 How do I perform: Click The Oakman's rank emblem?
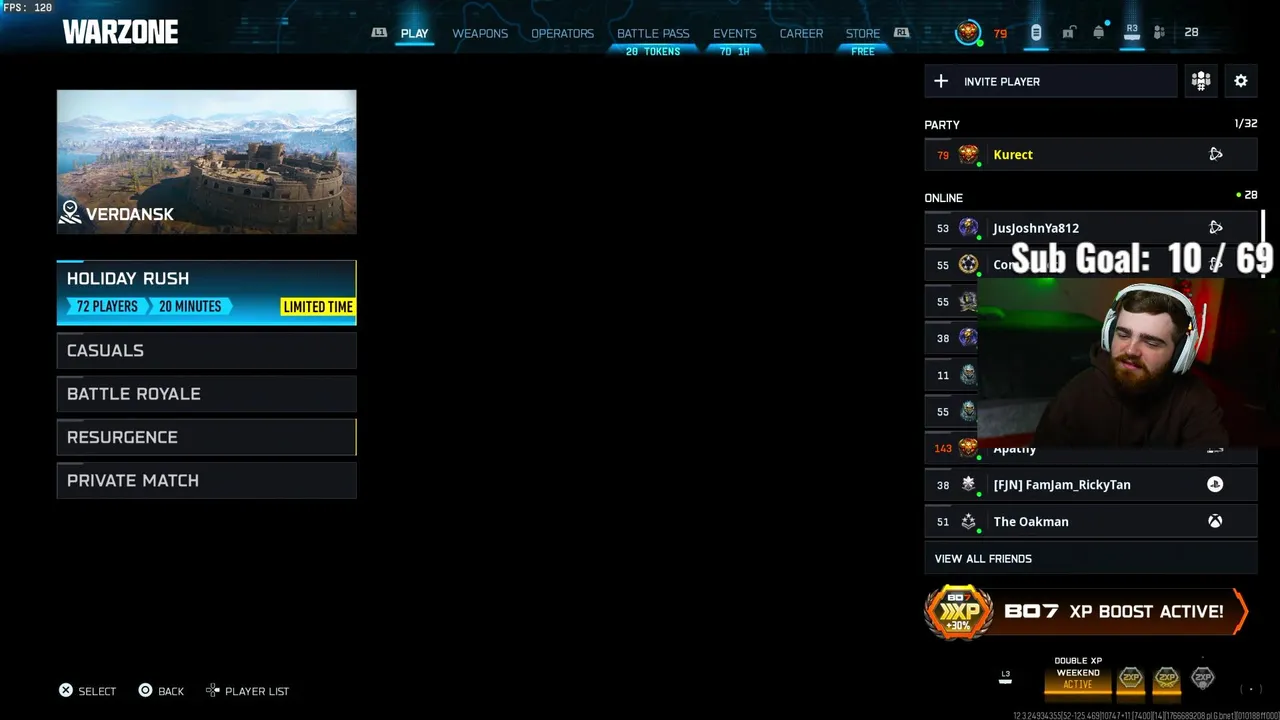pos(968,521)
